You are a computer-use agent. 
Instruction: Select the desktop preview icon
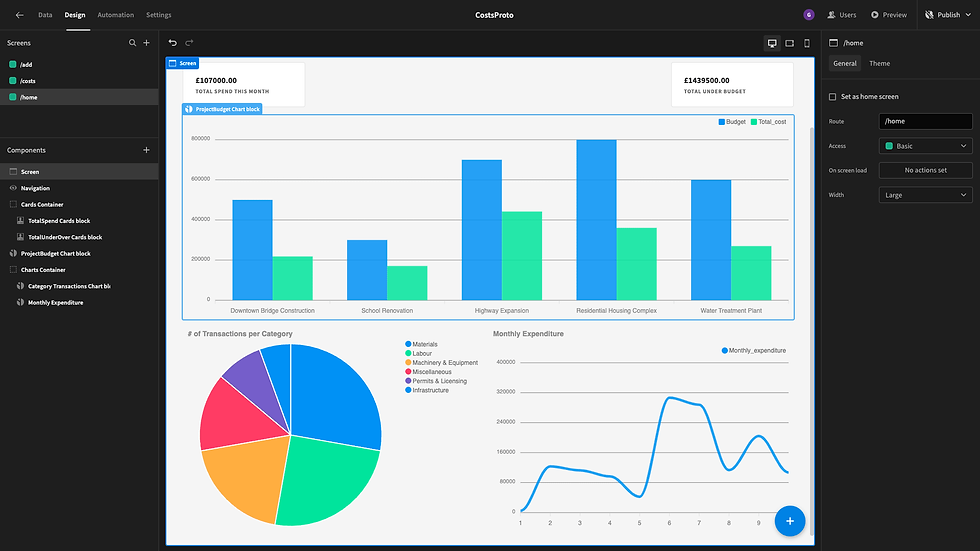[772, 43]
